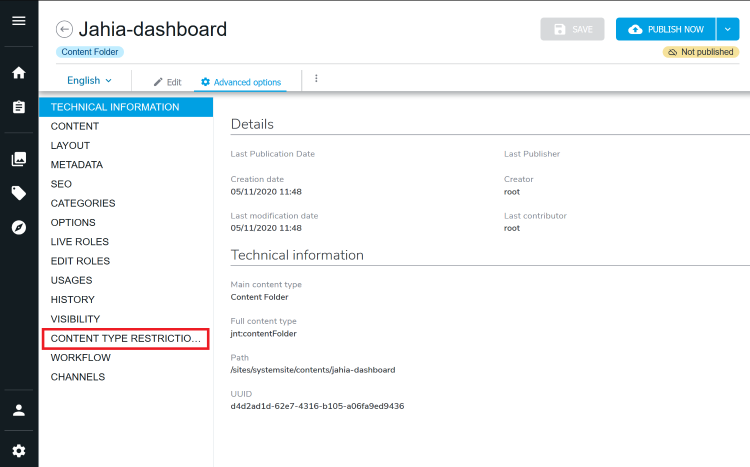Viewport: 750px width, 467px height.
Task: Select Technical Information in side menu
Action: (126, 107)
